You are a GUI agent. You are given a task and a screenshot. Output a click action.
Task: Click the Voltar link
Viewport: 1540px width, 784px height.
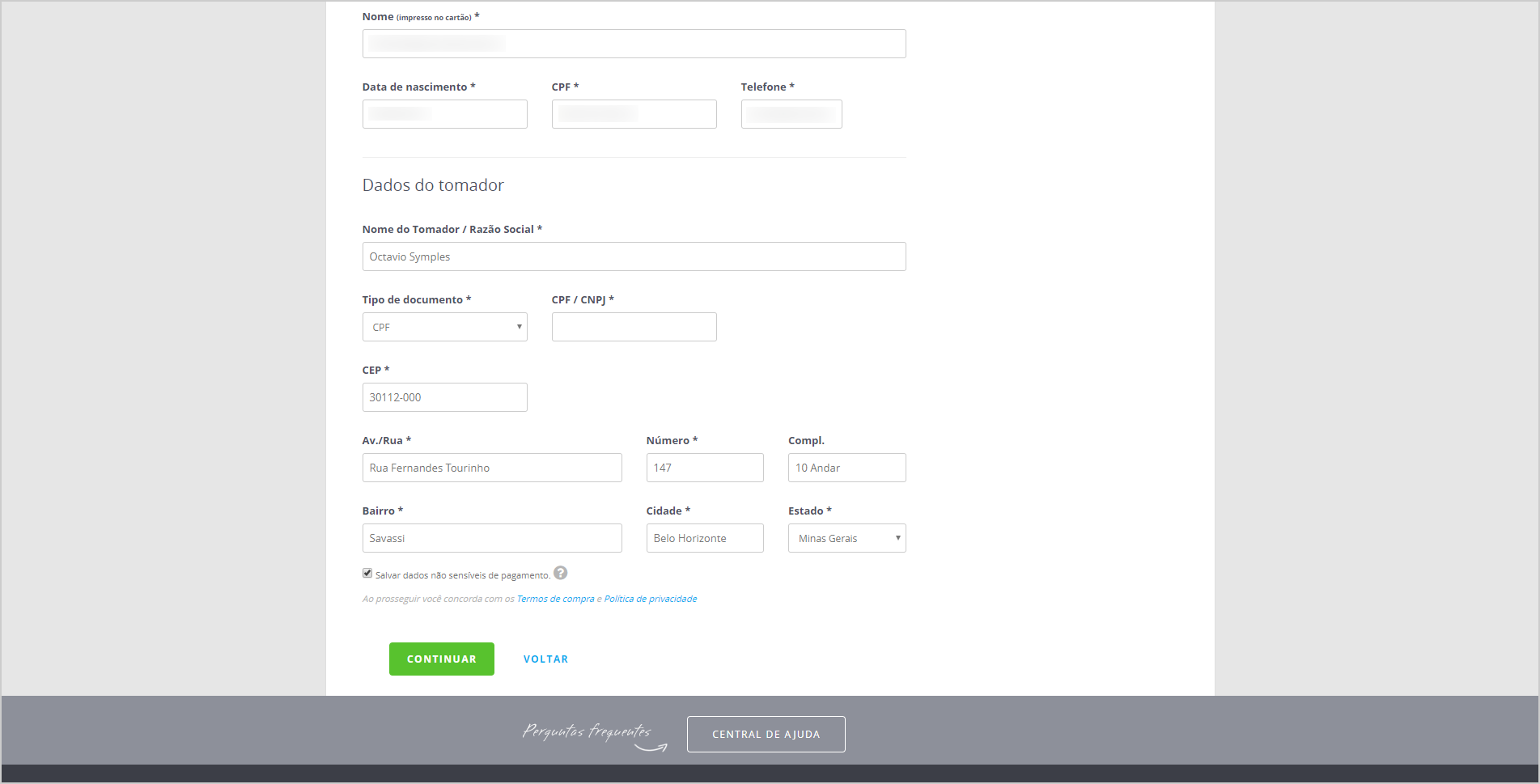[545, 659]
